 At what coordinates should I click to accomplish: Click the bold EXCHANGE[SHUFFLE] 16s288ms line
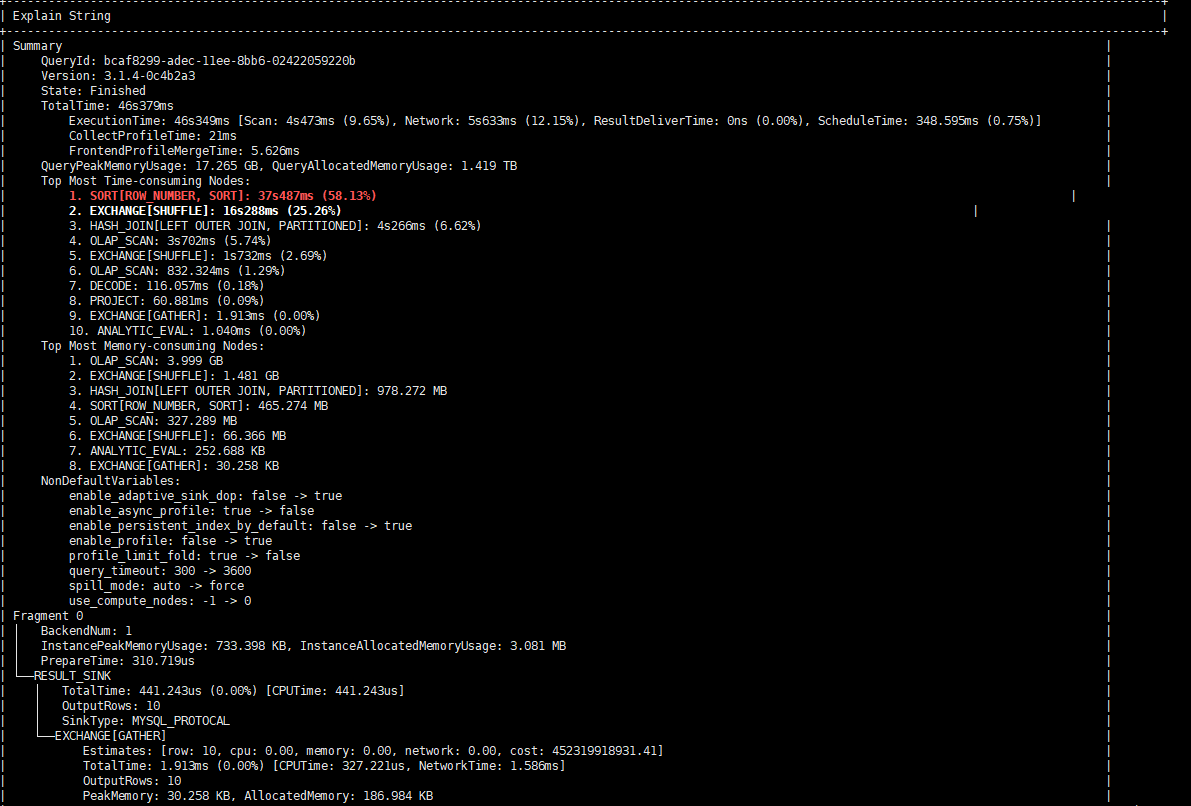pyautogui.click(x=205, y=211)
